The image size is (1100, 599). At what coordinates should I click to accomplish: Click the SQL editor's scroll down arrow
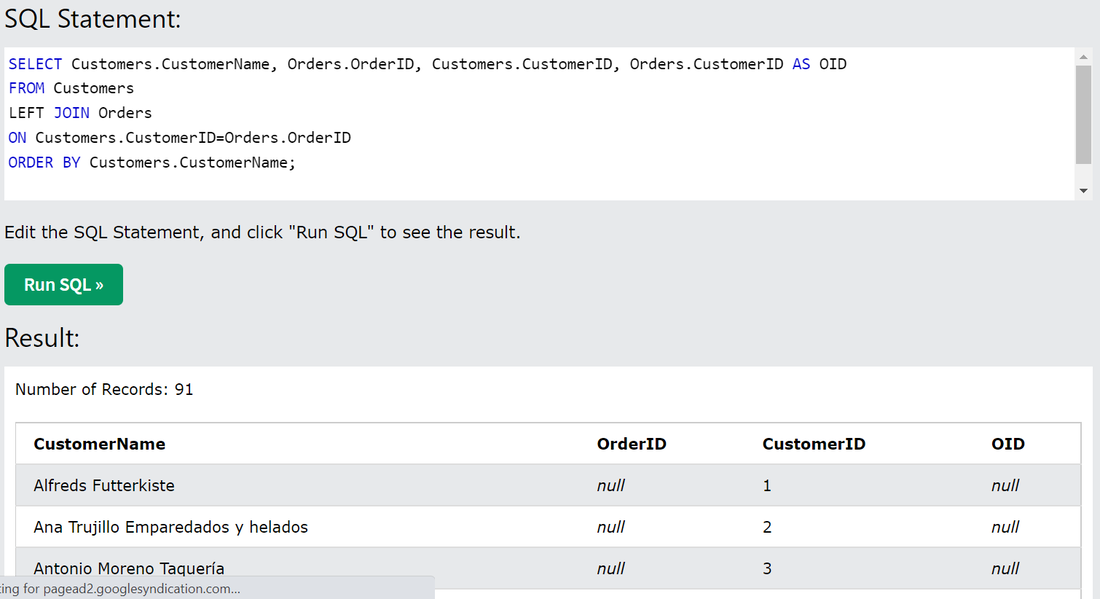click(1084, 190)
